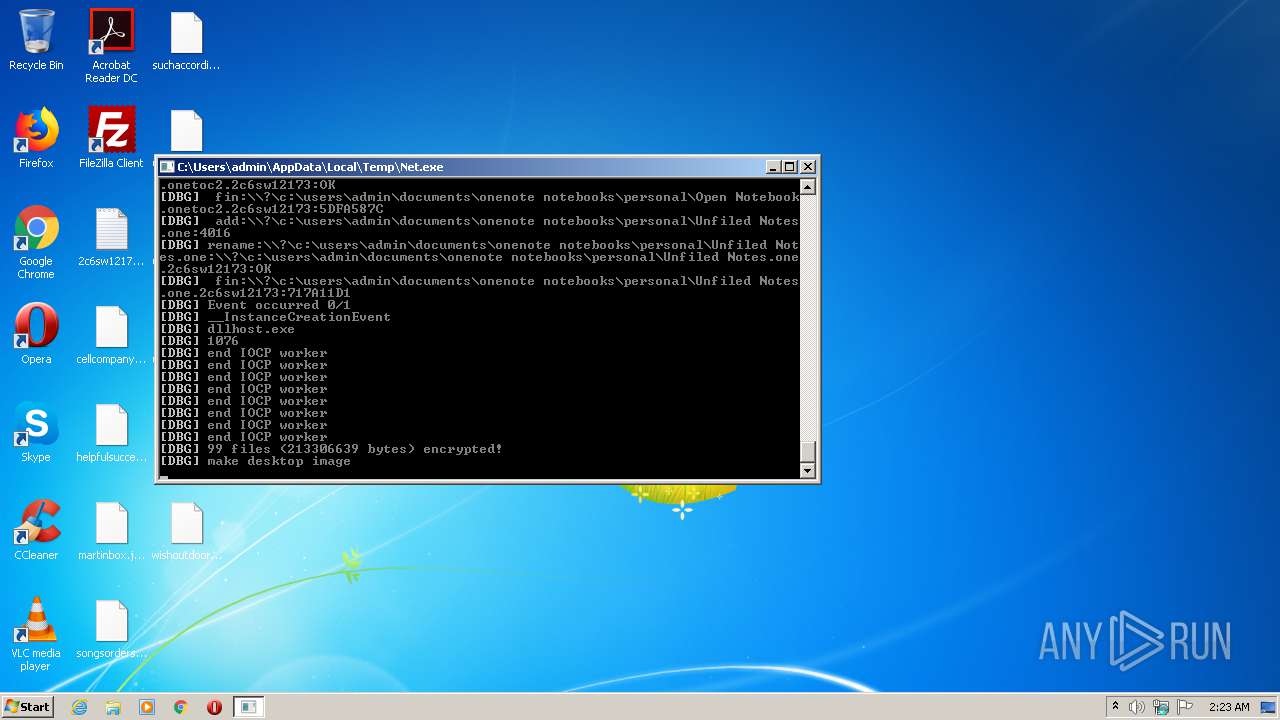The image size is (1280, 720).
Task: Select the Net.exe console taskbar button
Action: [x=248, y=707]
